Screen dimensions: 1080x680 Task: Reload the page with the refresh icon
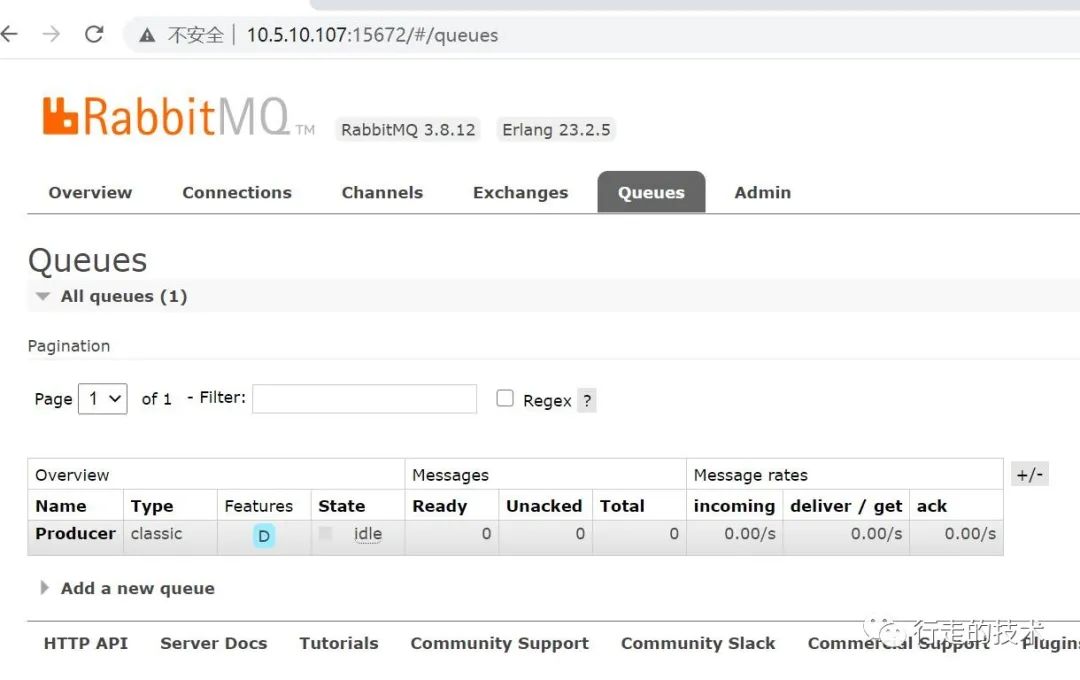tap(94, 34)
